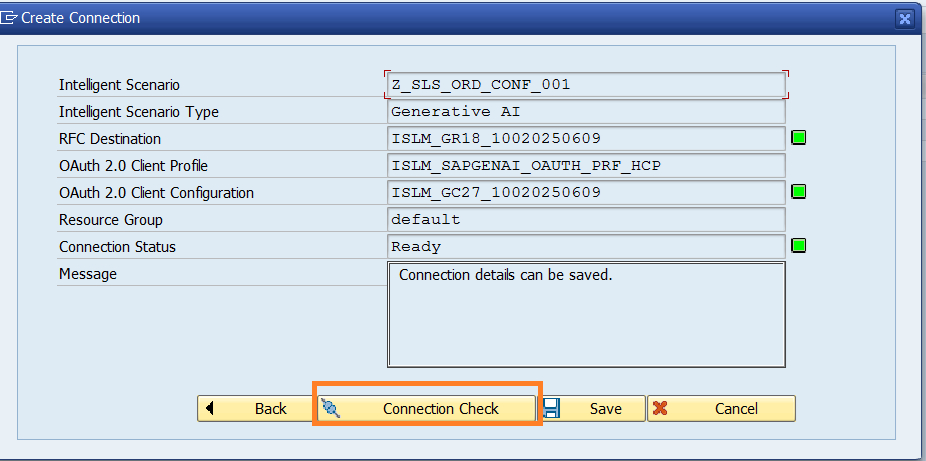This screenshot has width=926, height=461.
Task: Click the Connection Status field showing Ready
Action: click(585, 246)
